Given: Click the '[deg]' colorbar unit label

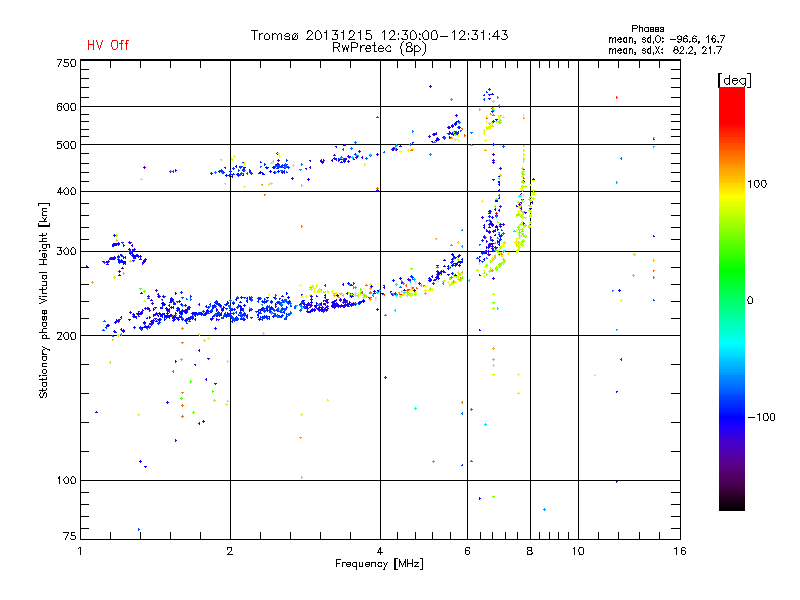Looking at the screenshot, I should tap(734, 80).
